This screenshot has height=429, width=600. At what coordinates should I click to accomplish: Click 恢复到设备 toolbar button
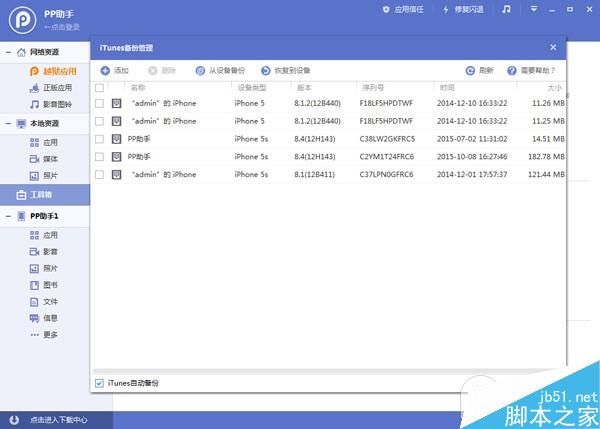point(285,70)
